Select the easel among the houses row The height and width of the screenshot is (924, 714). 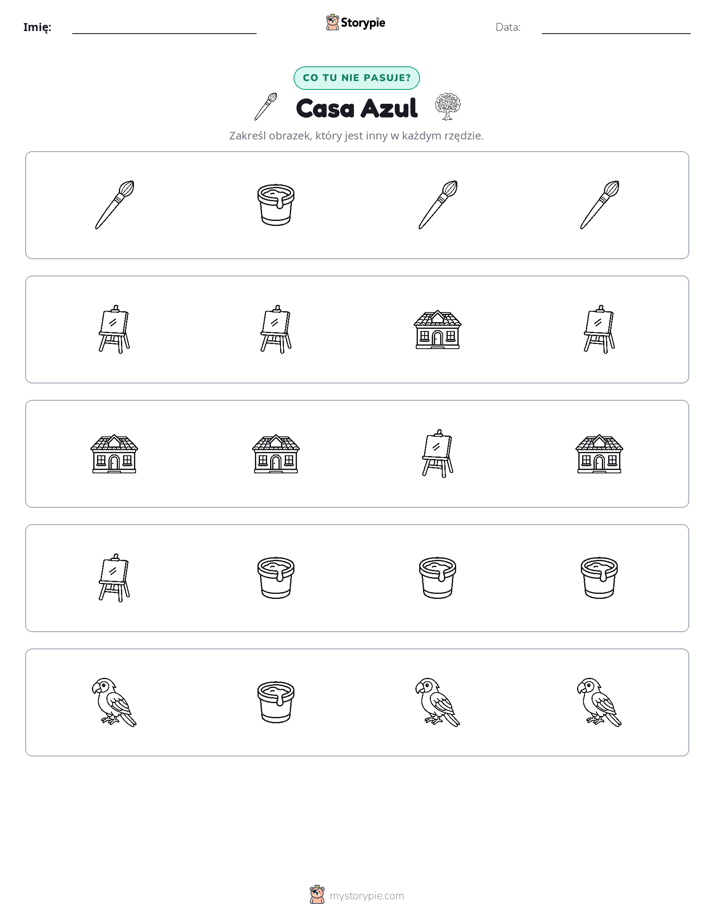[437, 453]
